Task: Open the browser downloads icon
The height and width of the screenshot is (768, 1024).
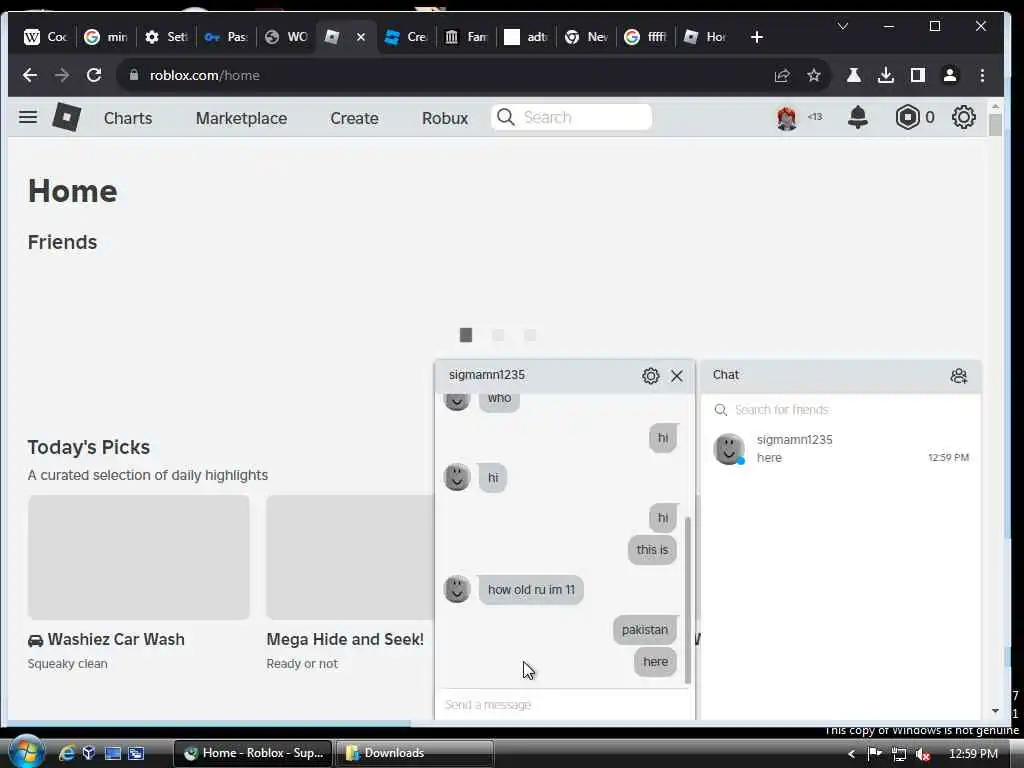Action: click(886, 75)
